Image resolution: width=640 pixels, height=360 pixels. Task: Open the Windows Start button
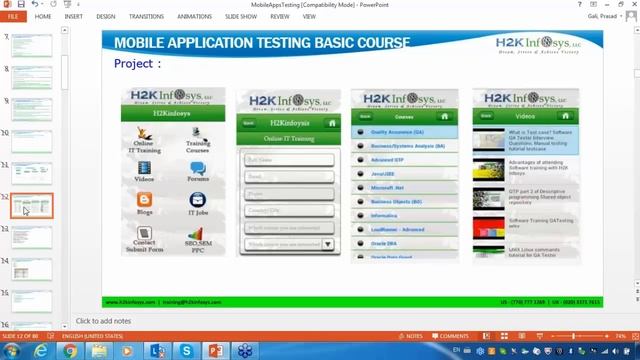point(11,351)
